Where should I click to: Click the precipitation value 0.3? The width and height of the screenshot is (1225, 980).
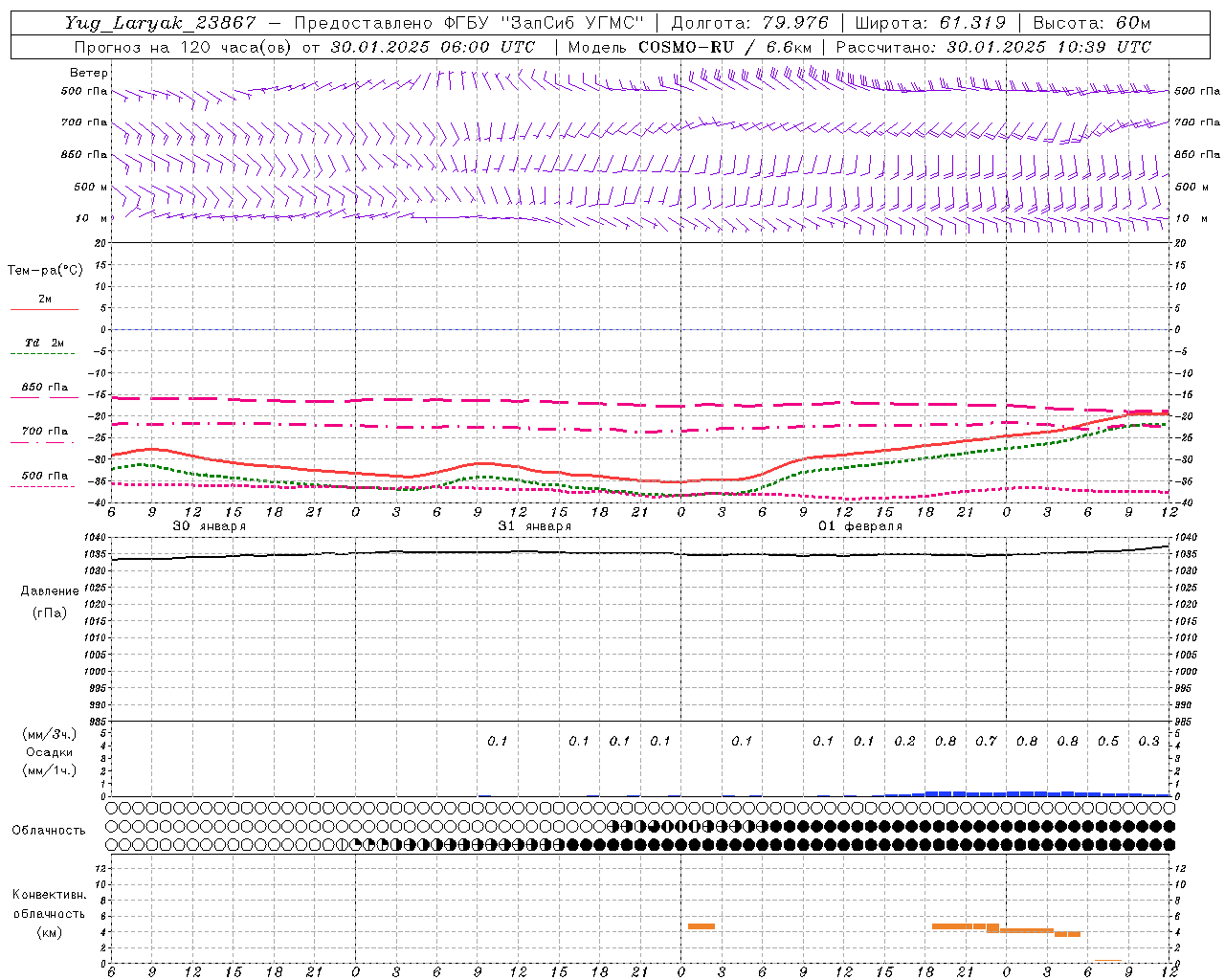tap(1148, 741)
